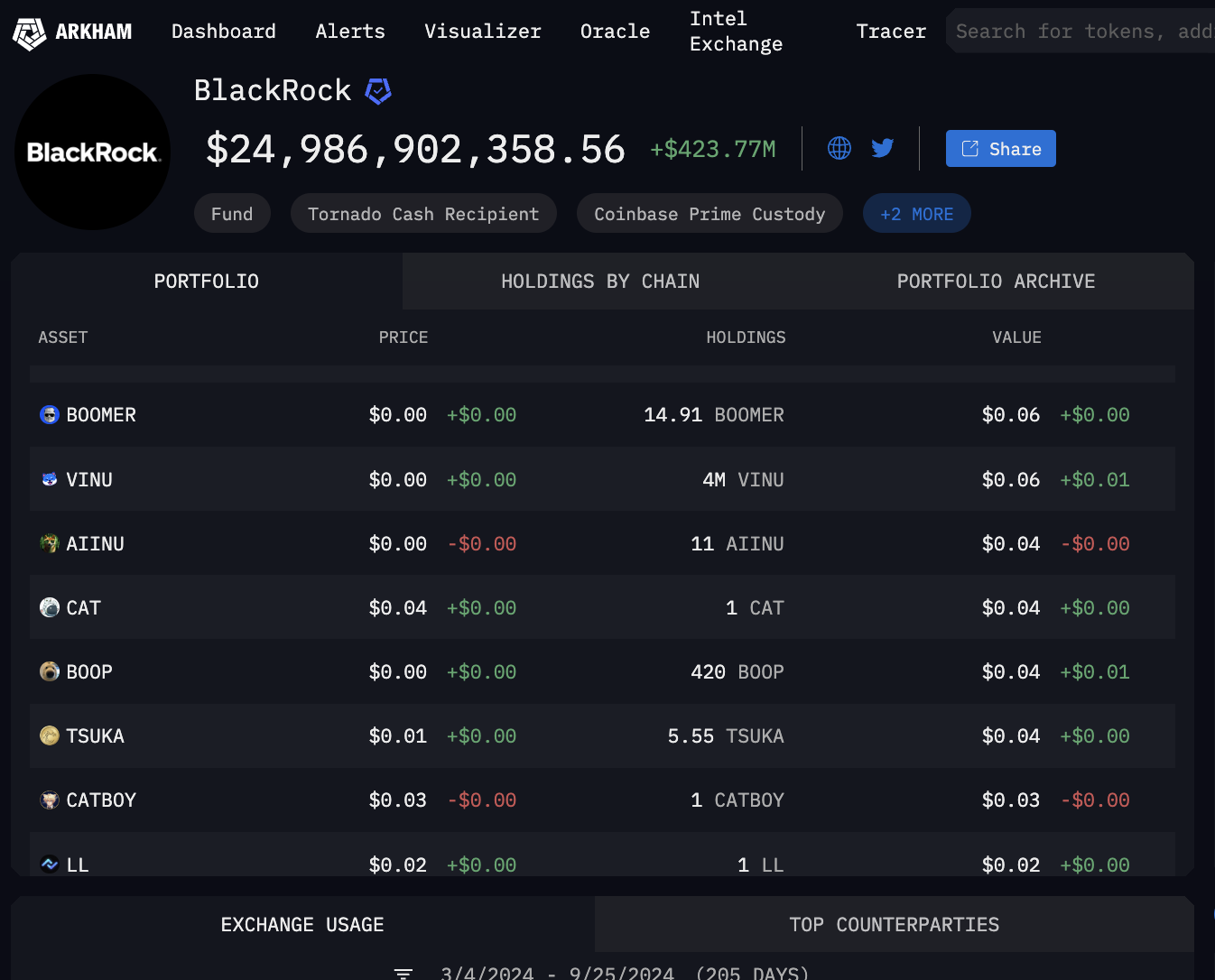1215x980 pixels.
Task: Click the total value $24,986,902,358.56
Action: [415, 149]
